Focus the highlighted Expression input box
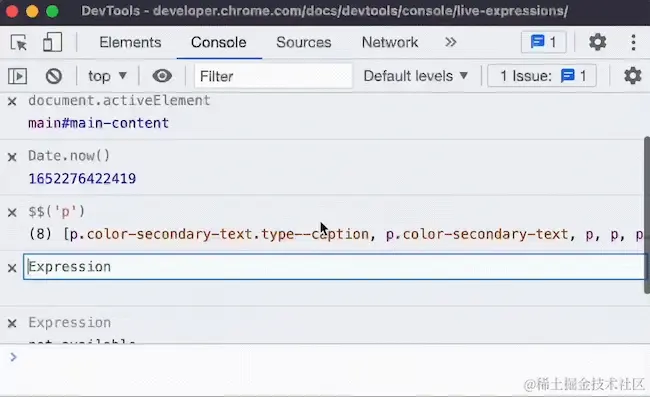The height and width of the screenshot is (397, 650). pyautogui.click(x=335, y=267)
